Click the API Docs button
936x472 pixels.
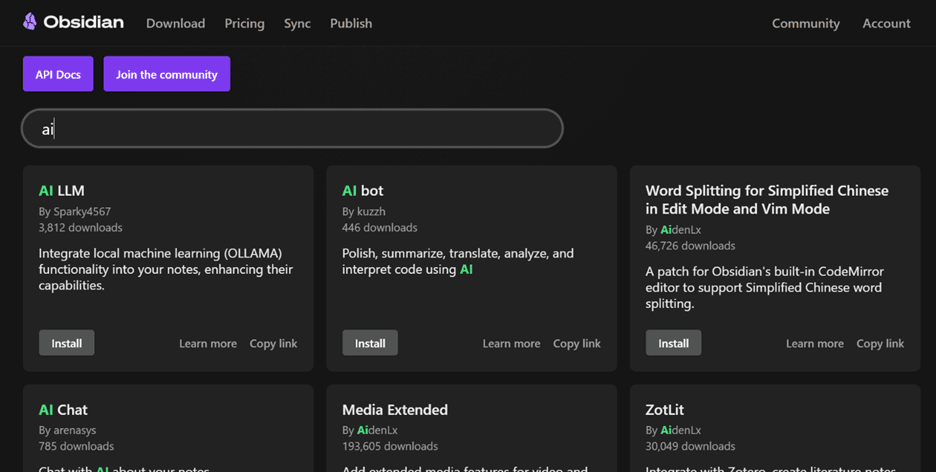coord(58,74)
